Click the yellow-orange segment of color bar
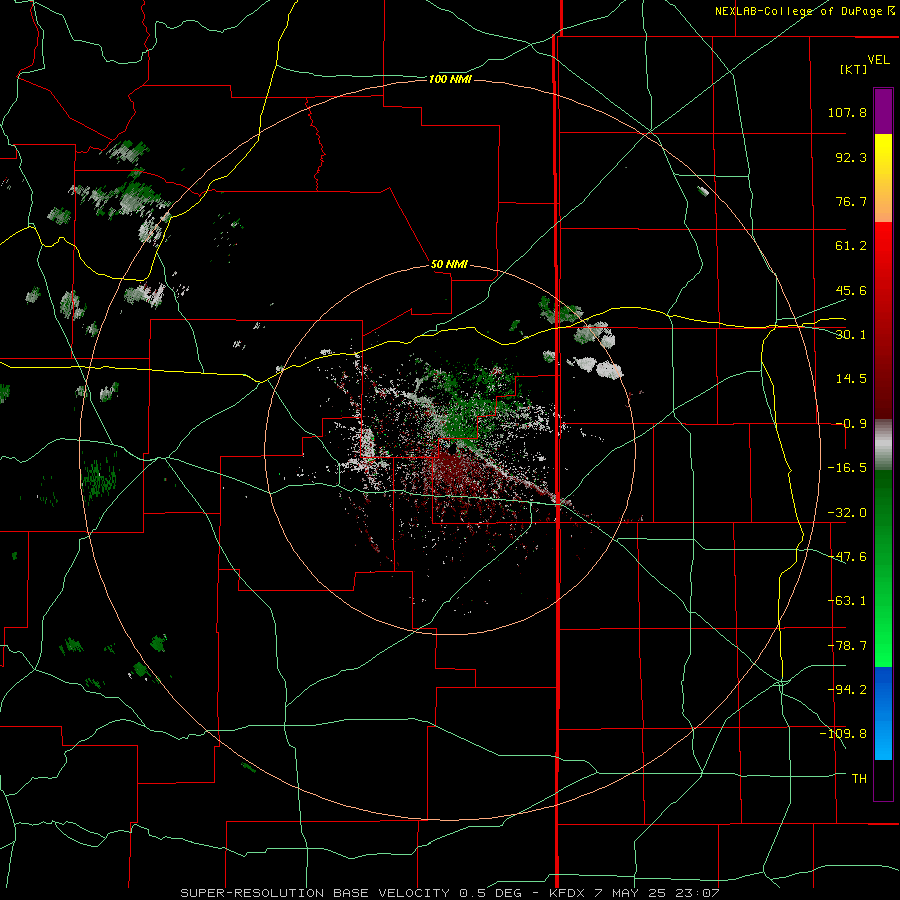900x900 pixels. pos(883,178)
